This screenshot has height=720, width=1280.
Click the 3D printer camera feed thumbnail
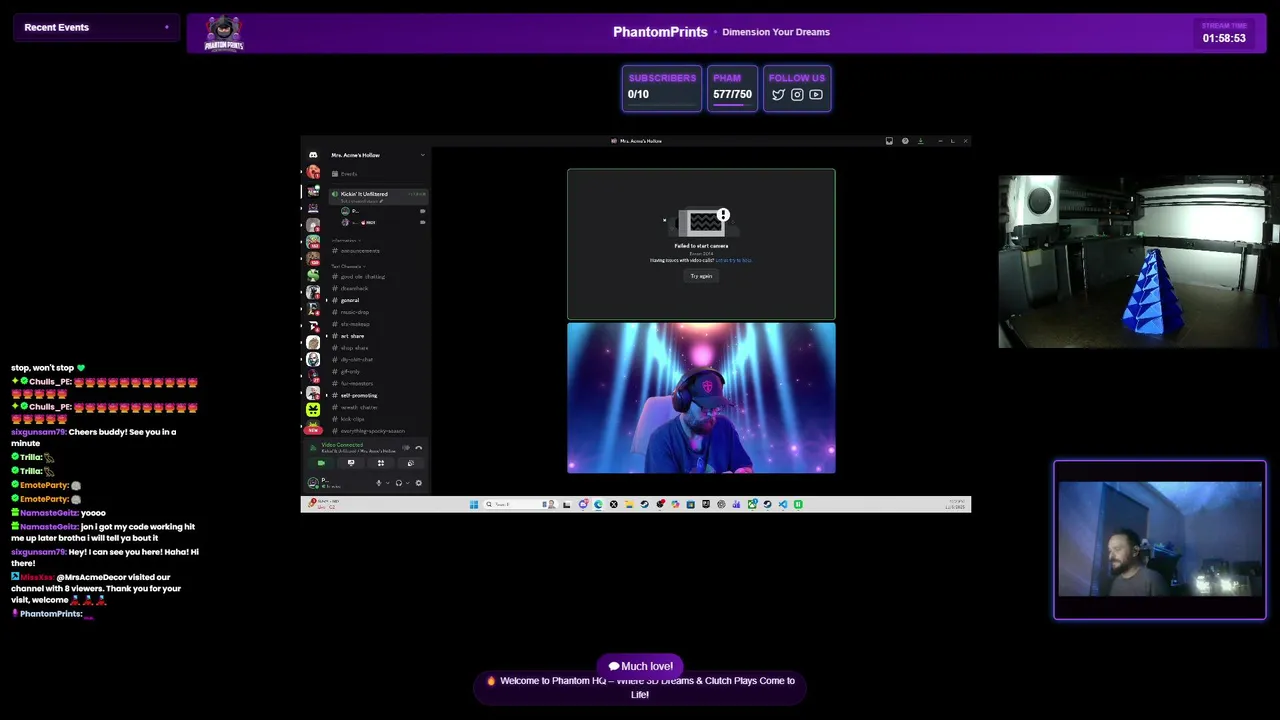[x=1138, y=262]
